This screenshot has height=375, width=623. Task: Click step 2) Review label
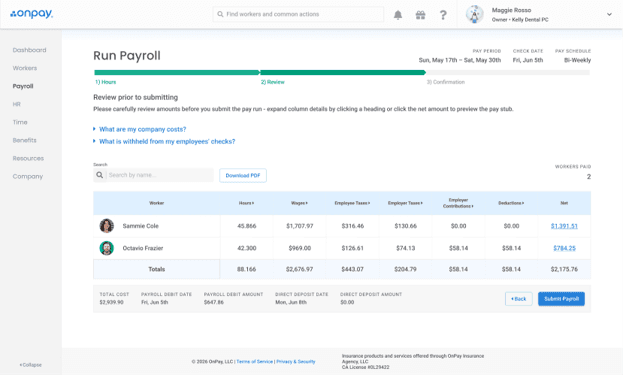click(x=273, y=82)
